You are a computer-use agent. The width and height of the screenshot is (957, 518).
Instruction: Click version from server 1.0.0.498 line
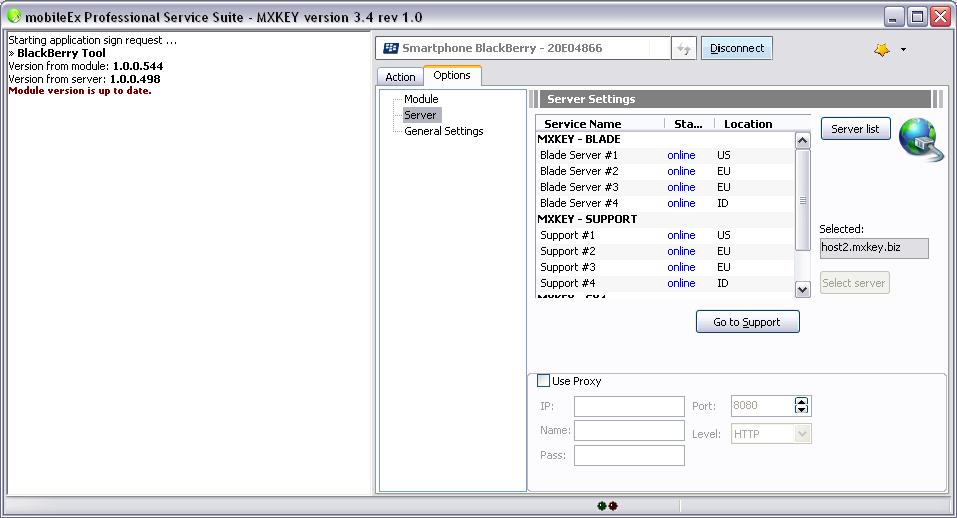coord(84,79)
